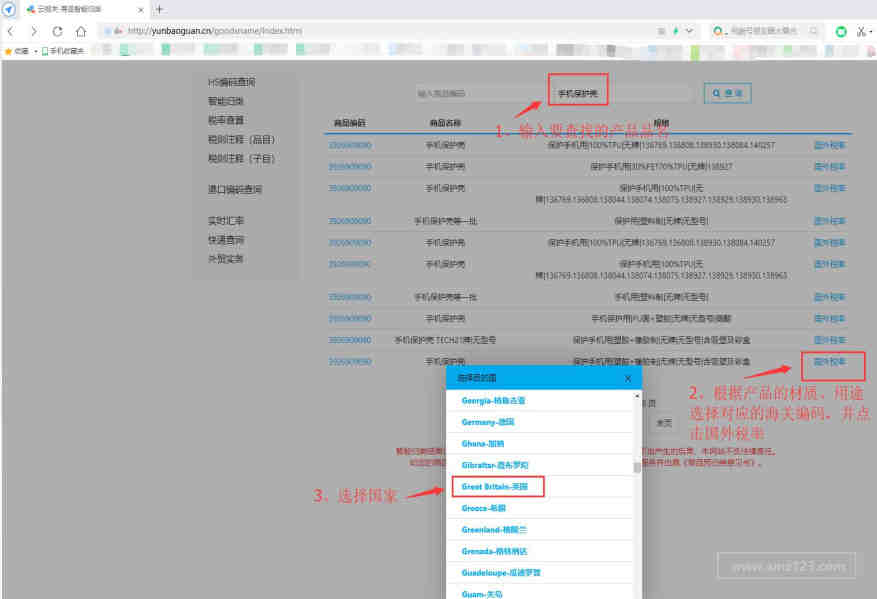This screenshot has width=877, height=599.
Task: Close the current browser tab
Action: [141, 10]
